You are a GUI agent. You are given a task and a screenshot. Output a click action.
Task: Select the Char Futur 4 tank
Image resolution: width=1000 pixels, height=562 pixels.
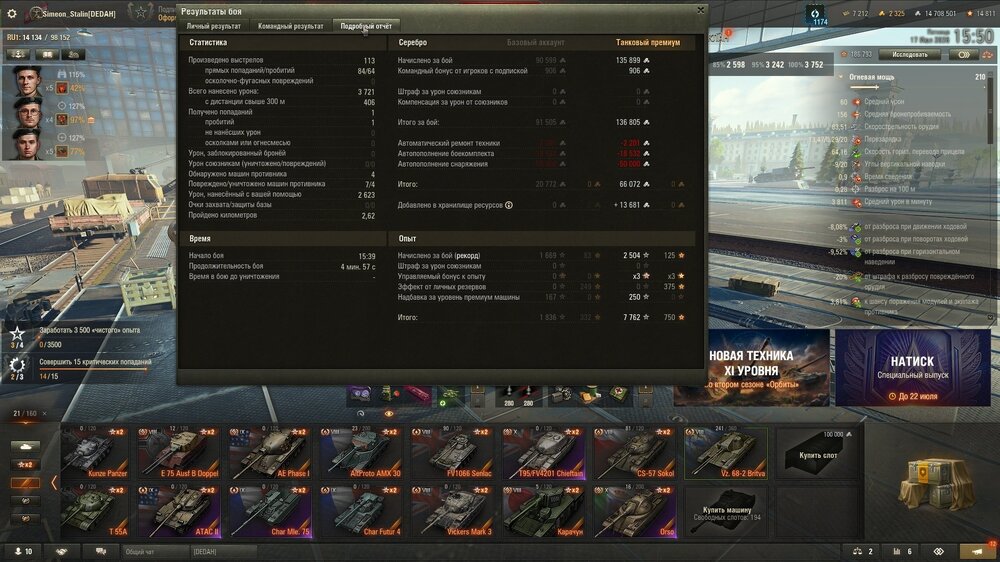362,512
